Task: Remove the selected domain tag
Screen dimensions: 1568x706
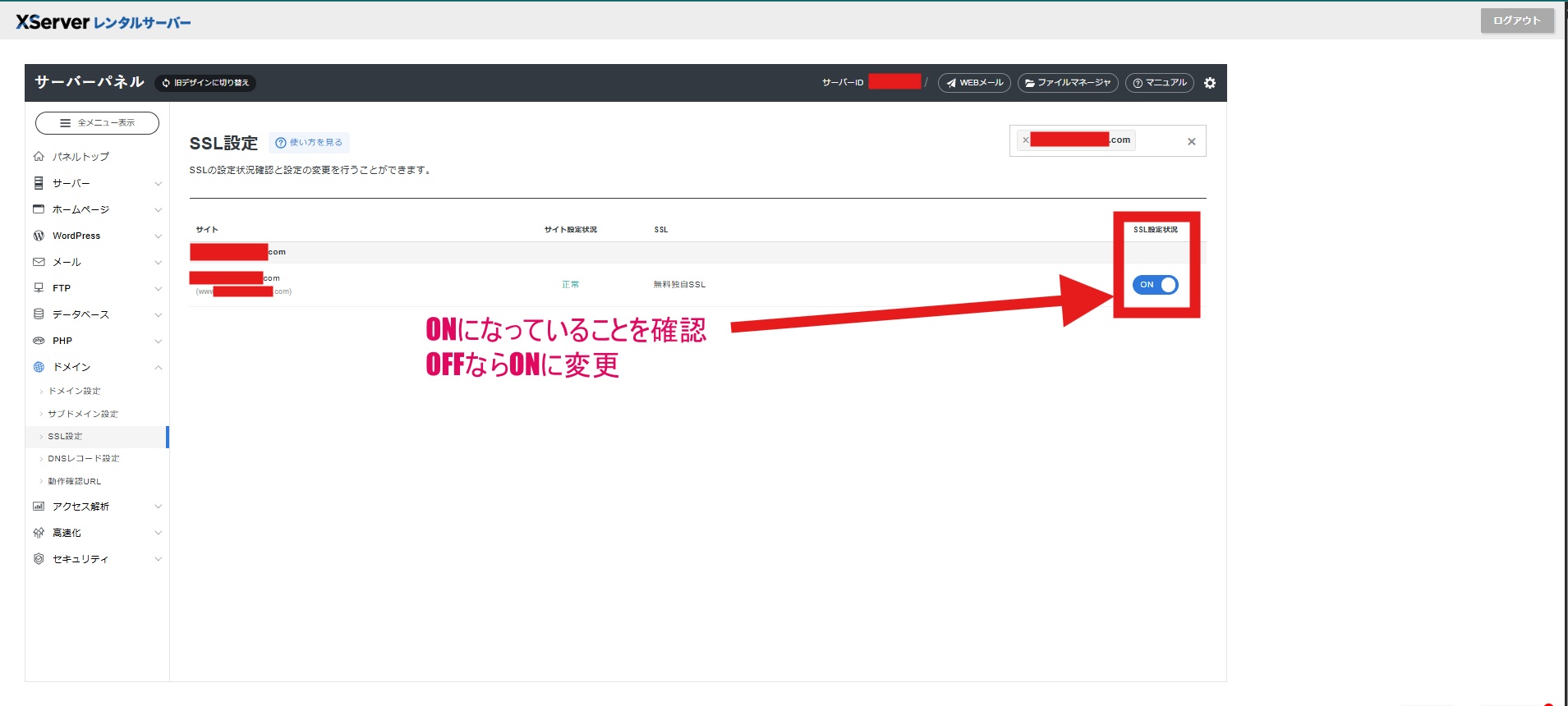Action: click(1025, 140)
